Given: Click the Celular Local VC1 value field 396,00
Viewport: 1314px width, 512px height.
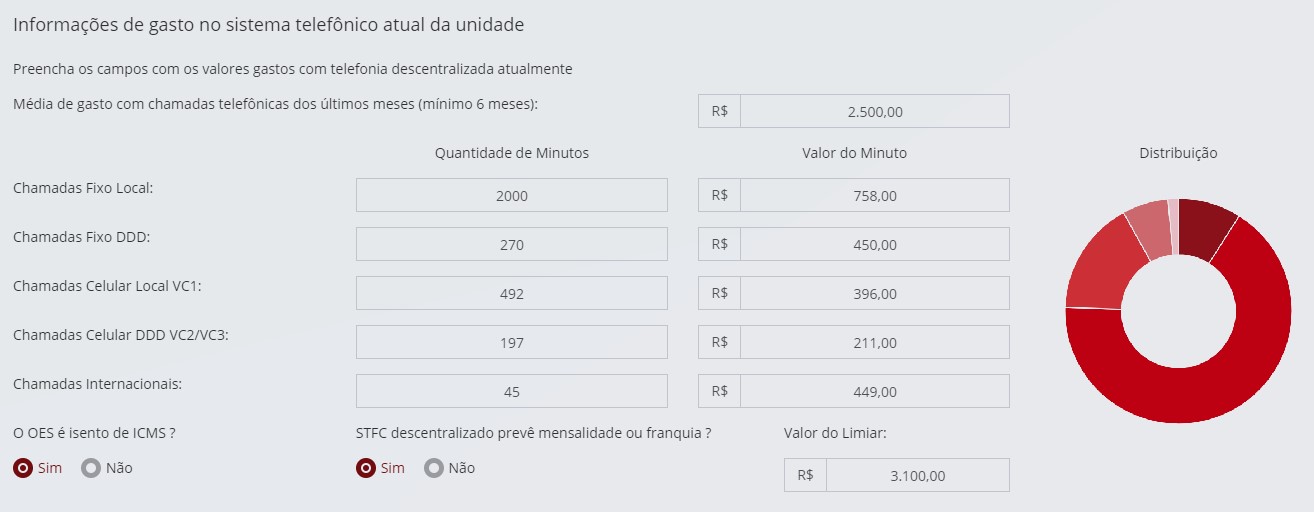Looking at the screenshot, I should point(874,294).
